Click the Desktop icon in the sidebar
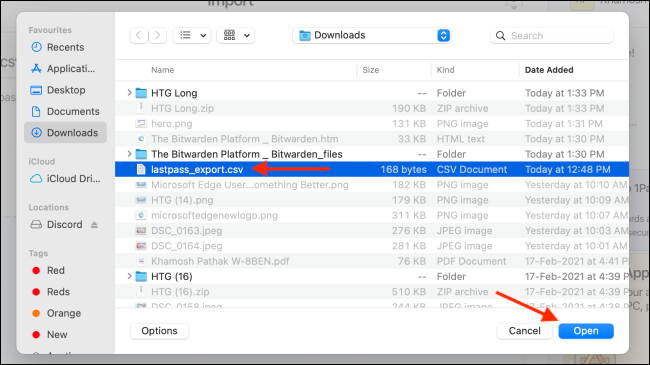 tap(36, 90)
